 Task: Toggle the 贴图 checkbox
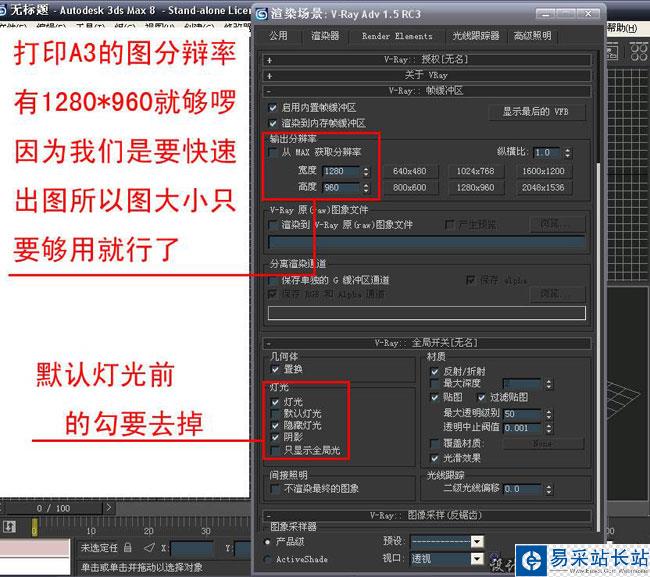click(434, 398)
